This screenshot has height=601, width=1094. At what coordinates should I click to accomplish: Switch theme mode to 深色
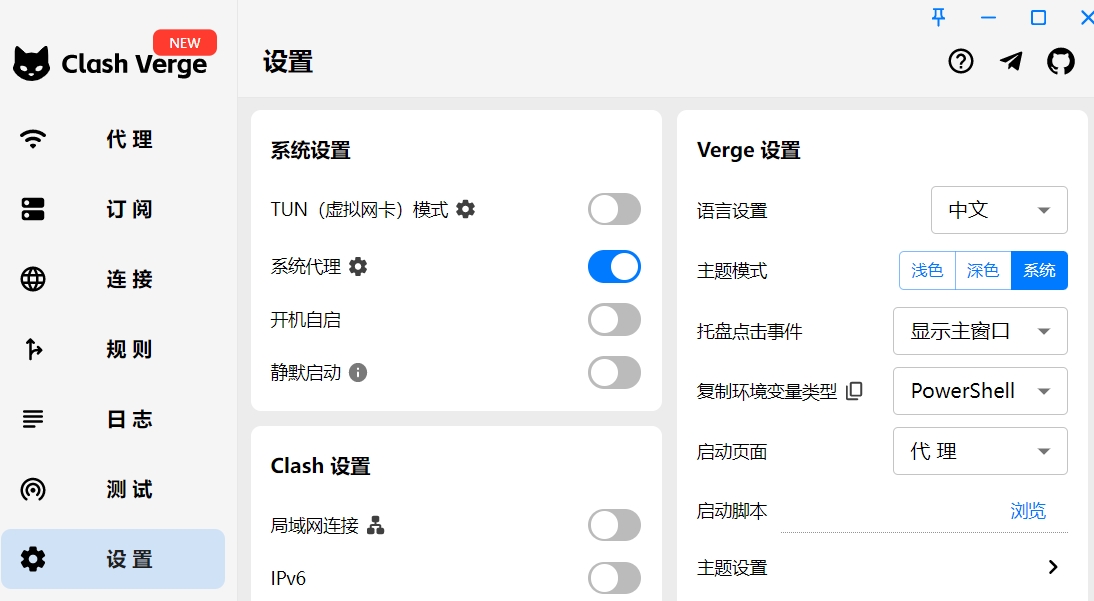coord(982,270)
